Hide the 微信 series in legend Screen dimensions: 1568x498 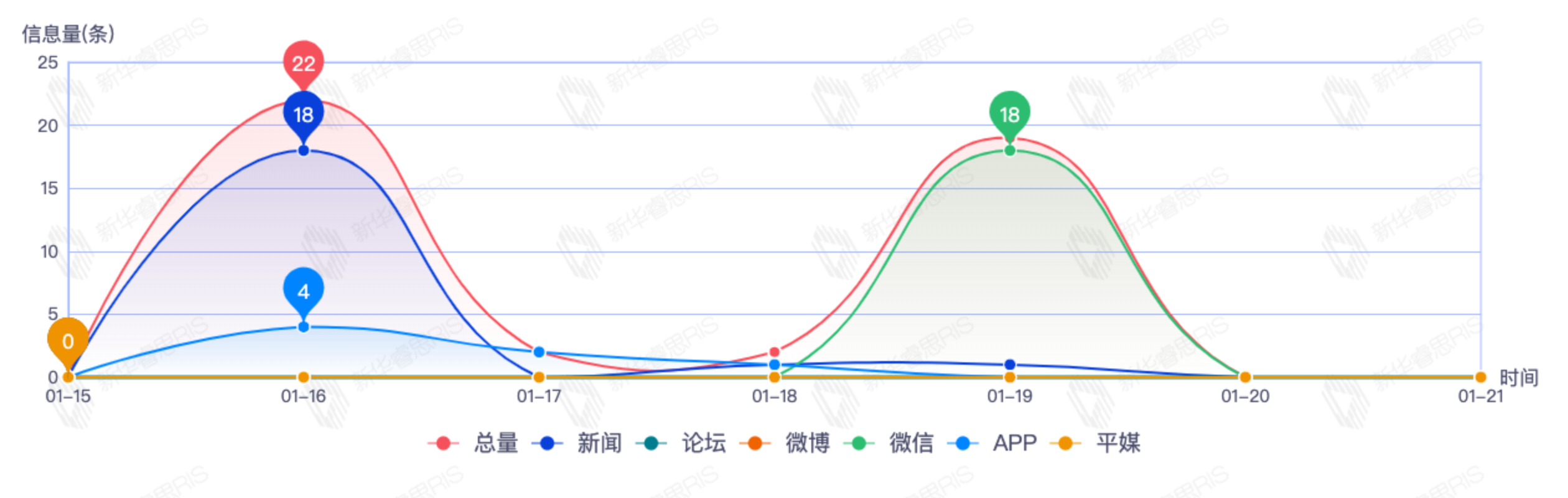(x=890, y=443)
